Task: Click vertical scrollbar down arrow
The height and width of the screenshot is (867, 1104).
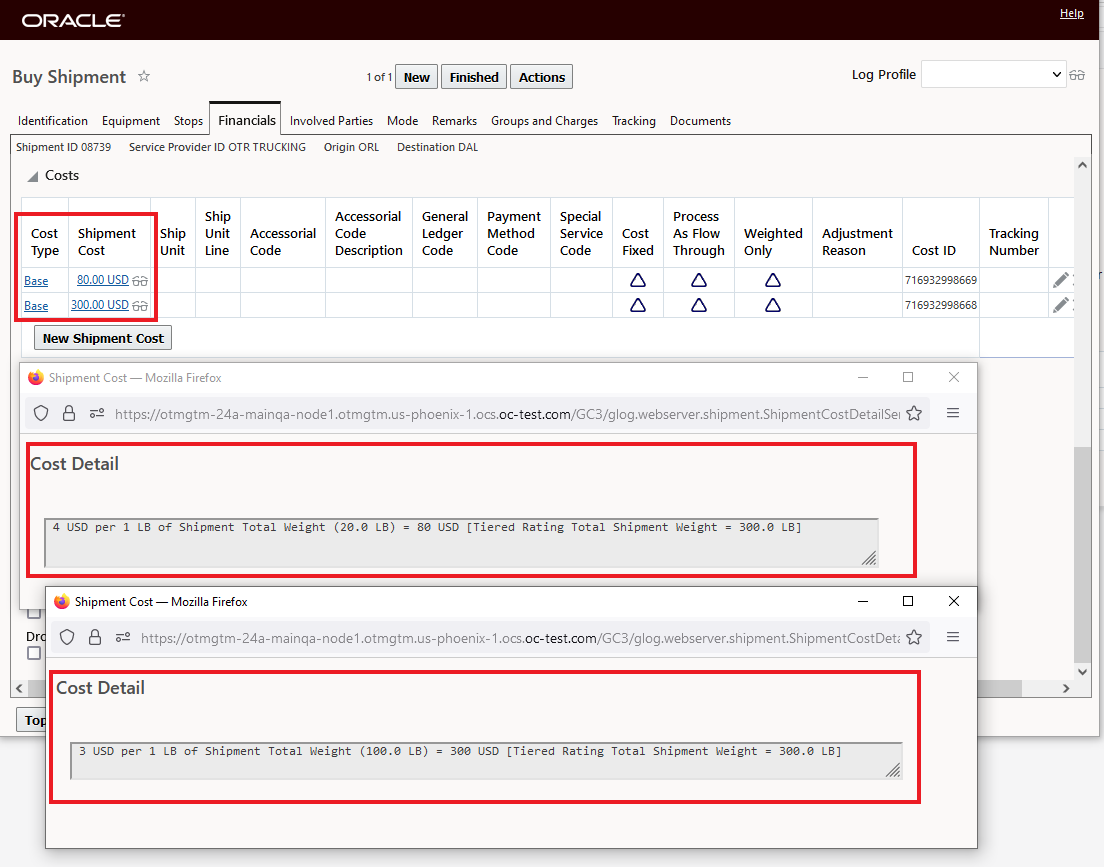Action: coord(1082,672)
